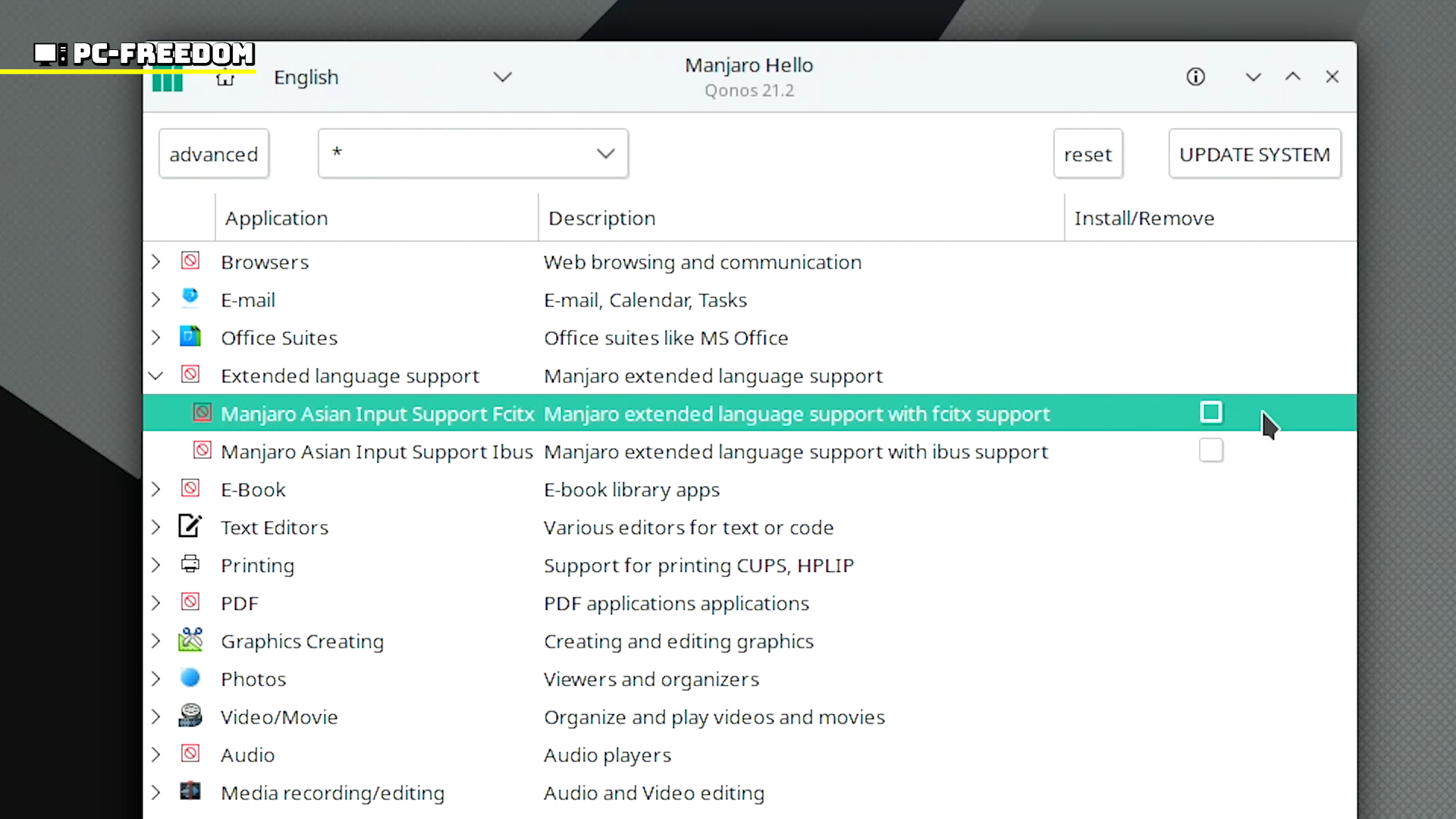Image resolution: width=1456 pixels, height=819 pixels.
Task: Click the Graphics Creating category icon
Action: tap(190, 640)
